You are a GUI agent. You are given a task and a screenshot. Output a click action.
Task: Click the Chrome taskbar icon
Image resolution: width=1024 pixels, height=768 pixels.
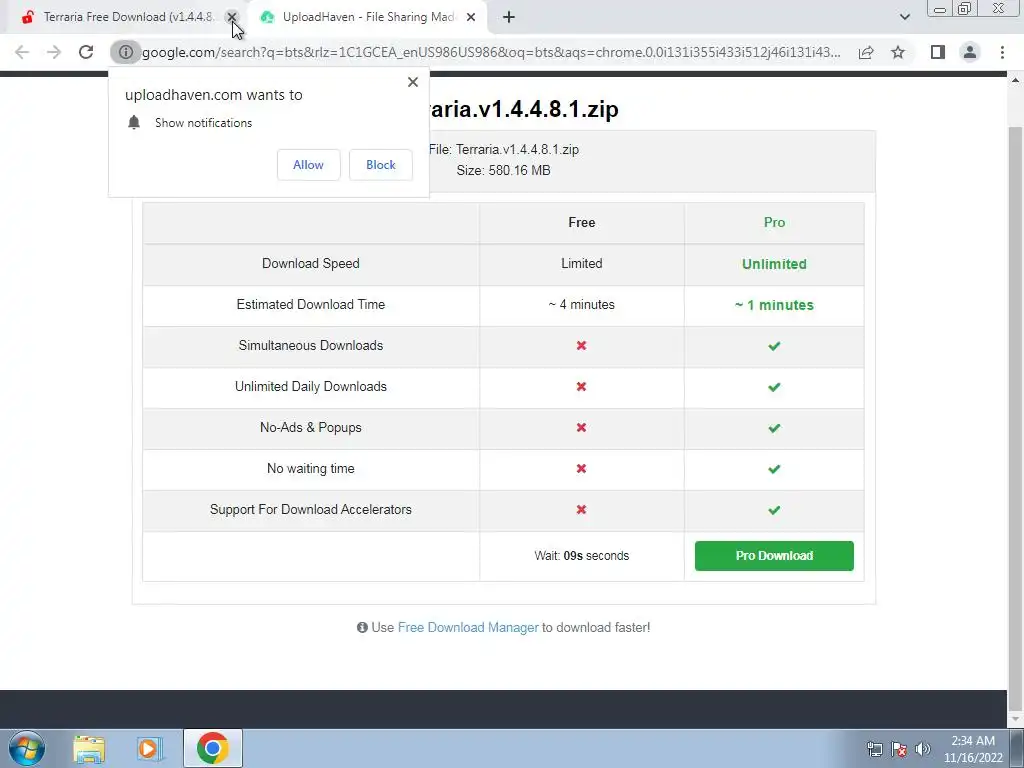click(213, 748)
